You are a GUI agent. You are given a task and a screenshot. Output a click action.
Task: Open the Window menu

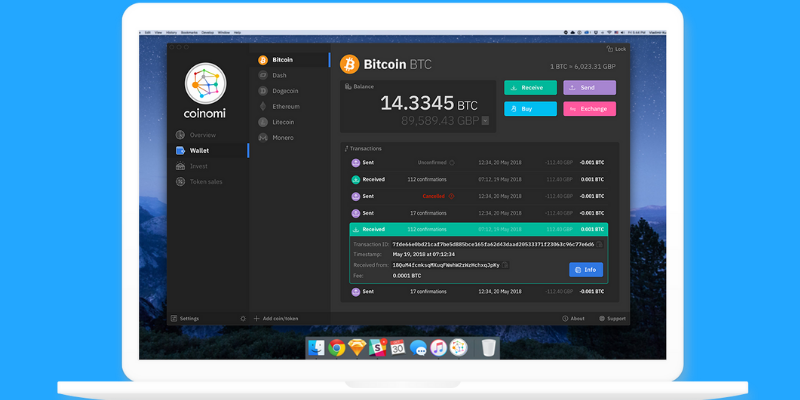[x=224, y=33]
